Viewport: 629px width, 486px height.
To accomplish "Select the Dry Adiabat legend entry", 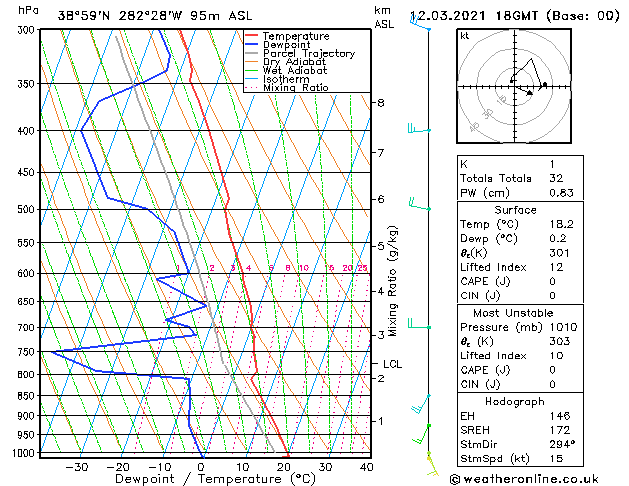I will (x=296, y=62).
